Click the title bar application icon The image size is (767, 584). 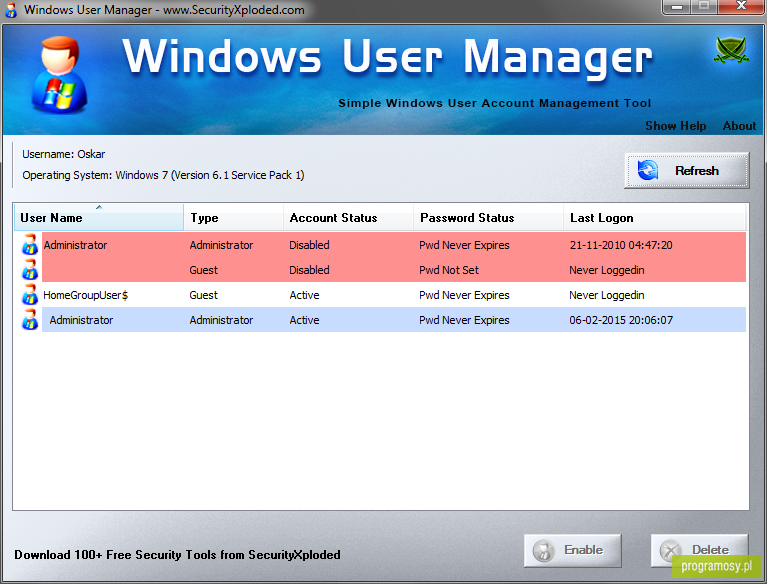(x=11, y=10)
